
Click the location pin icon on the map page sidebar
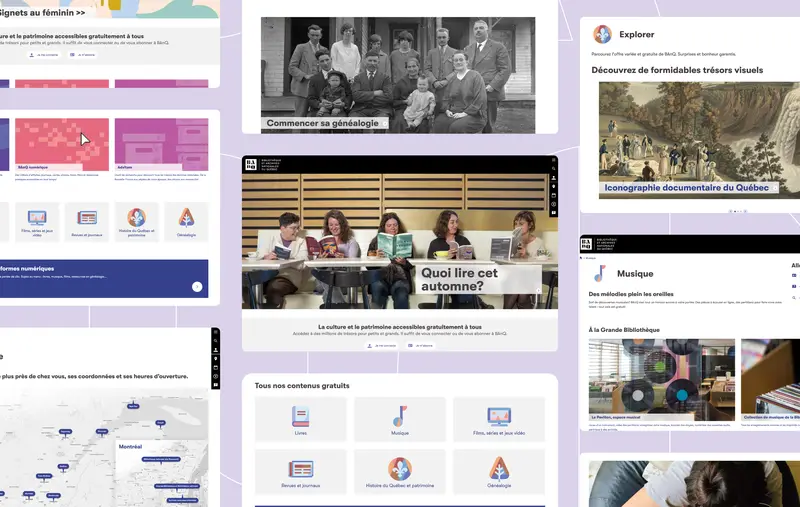(x=215, y=359)
